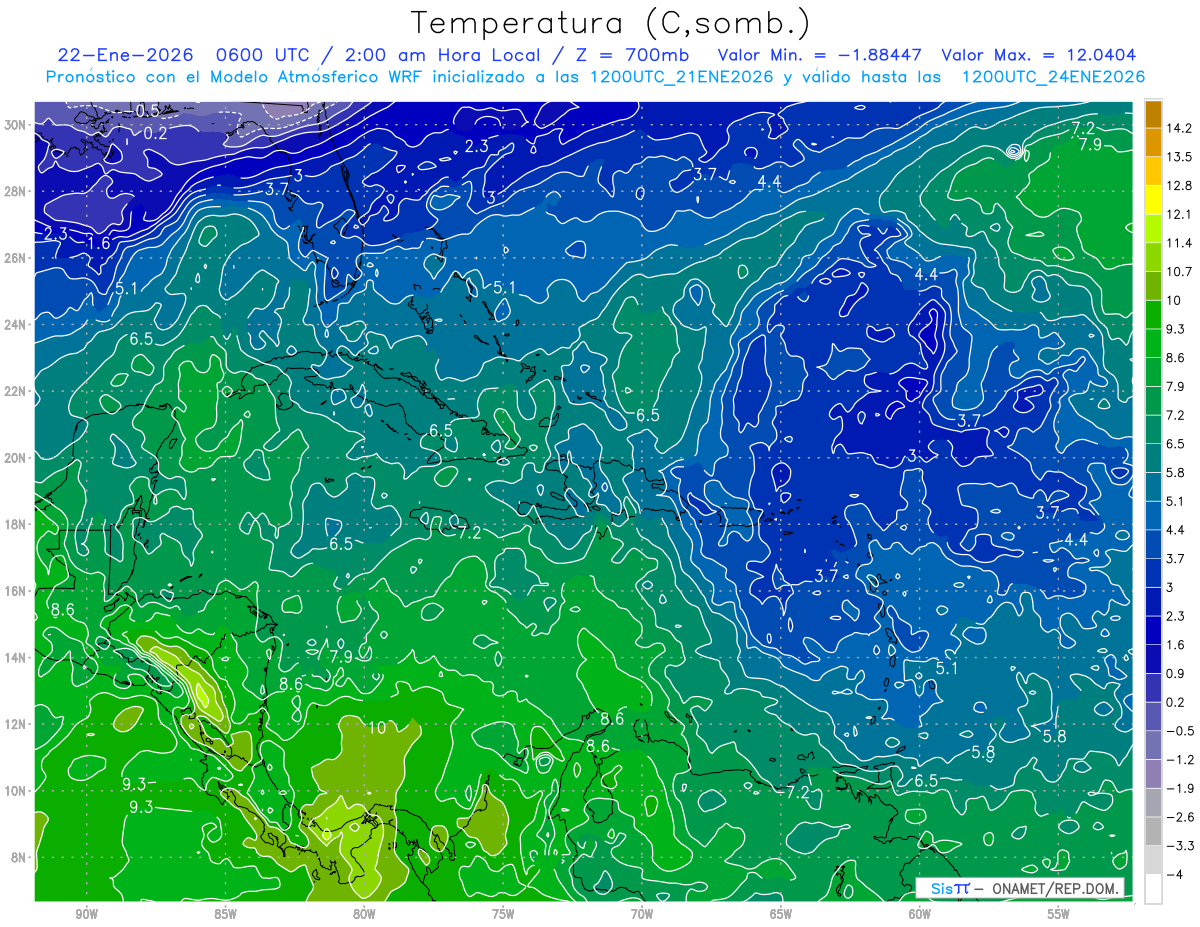Click legend value "-3.3"
The width and height of the screenshot is (1200, 927).
click(x=1181, y=846)
